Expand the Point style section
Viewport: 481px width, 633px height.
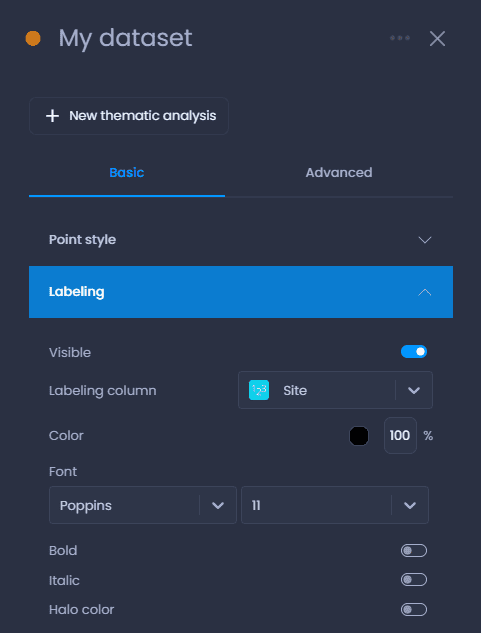pyautogui.click(x=241, y=240)
